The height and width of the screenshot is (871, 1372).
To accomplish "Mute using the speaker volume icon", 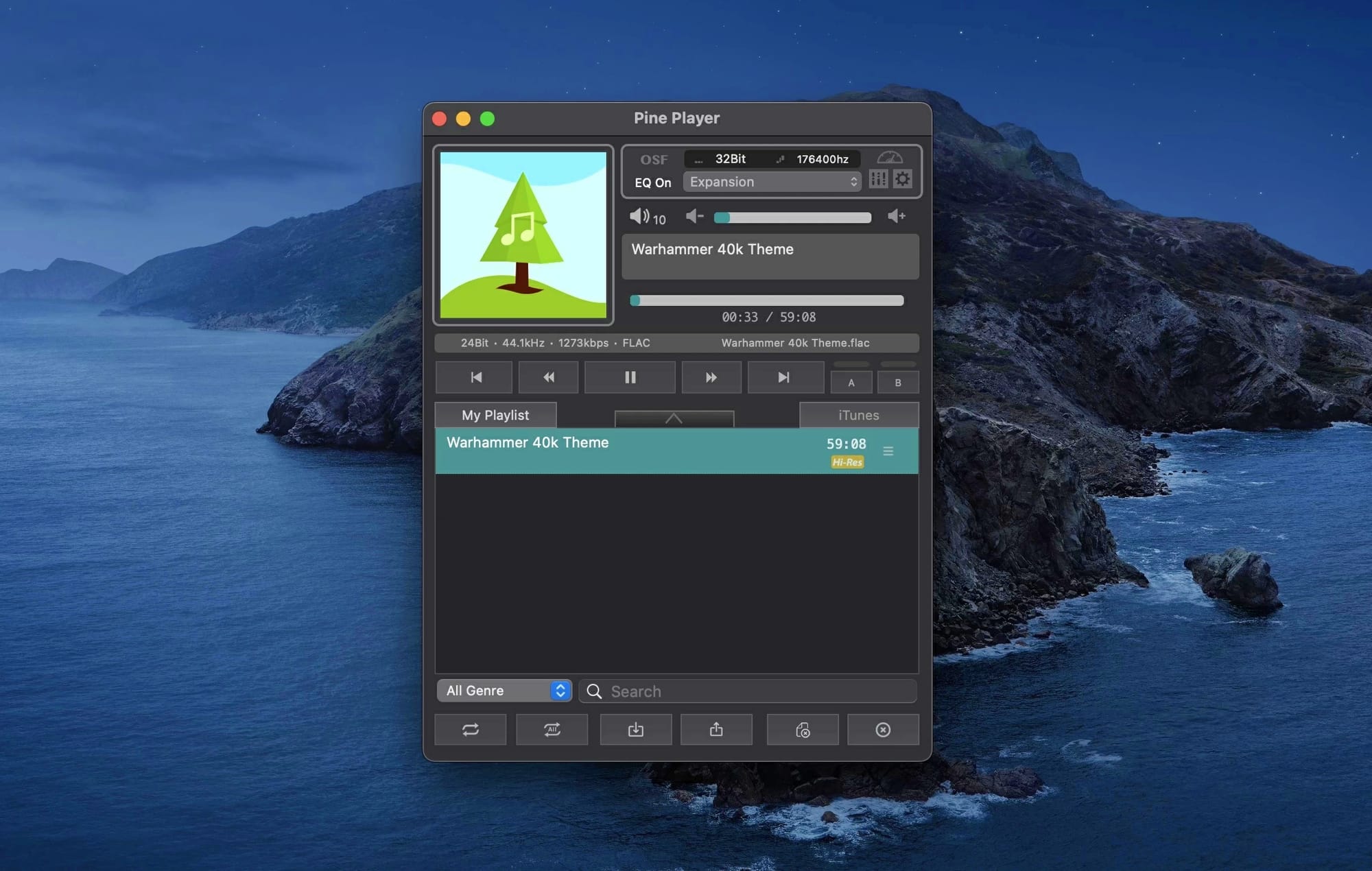I will pos(639,217).
